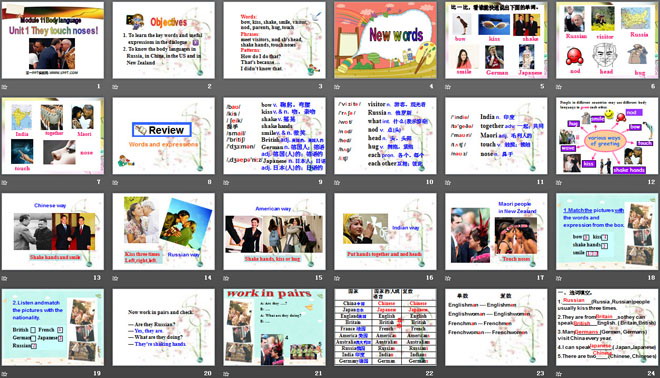Click the animation star icon under slide 1
The width and height of the screenshot is (660, 378).
[5, 87]
